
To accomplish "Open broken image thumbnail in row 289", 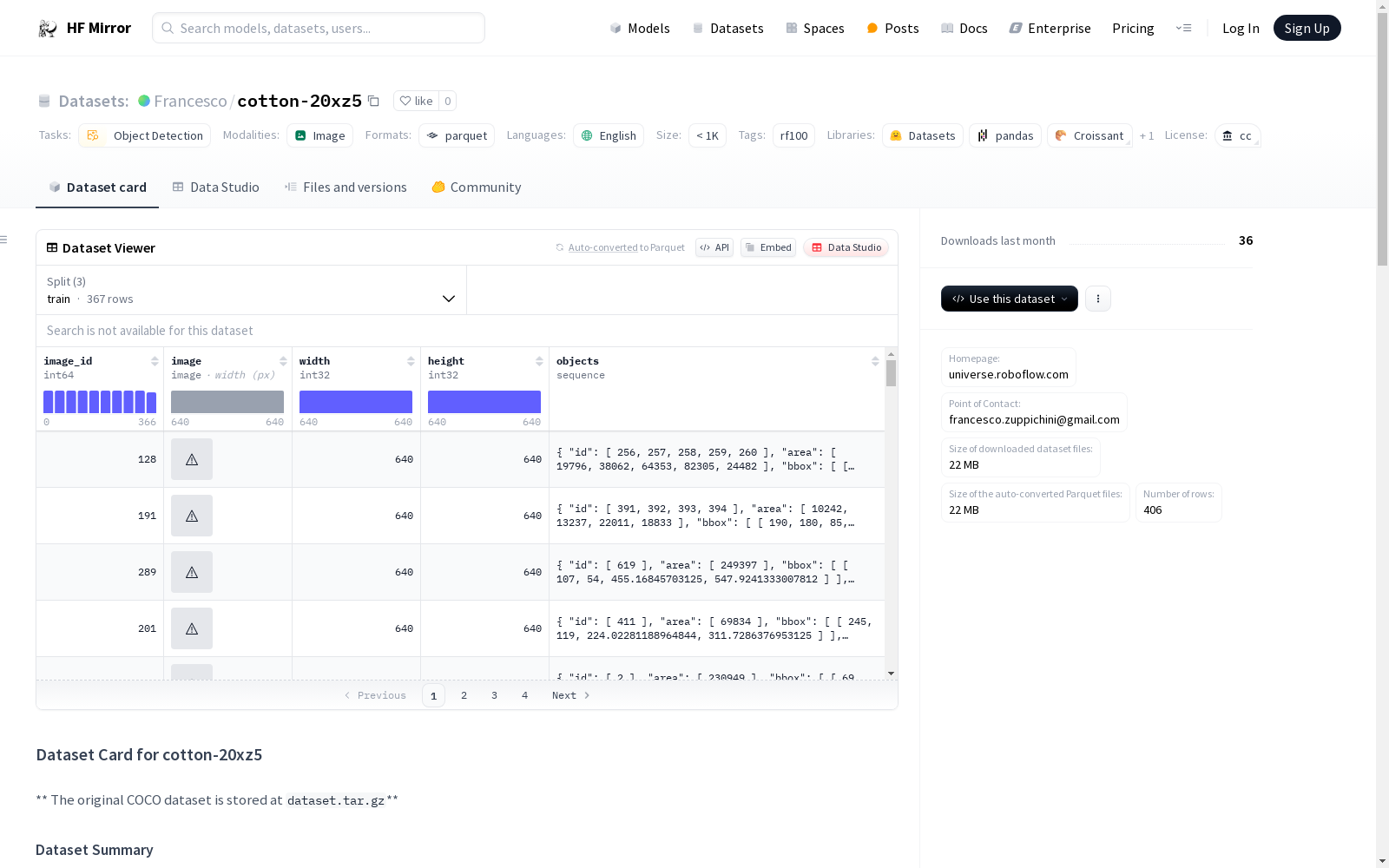I will click(192, 572).
